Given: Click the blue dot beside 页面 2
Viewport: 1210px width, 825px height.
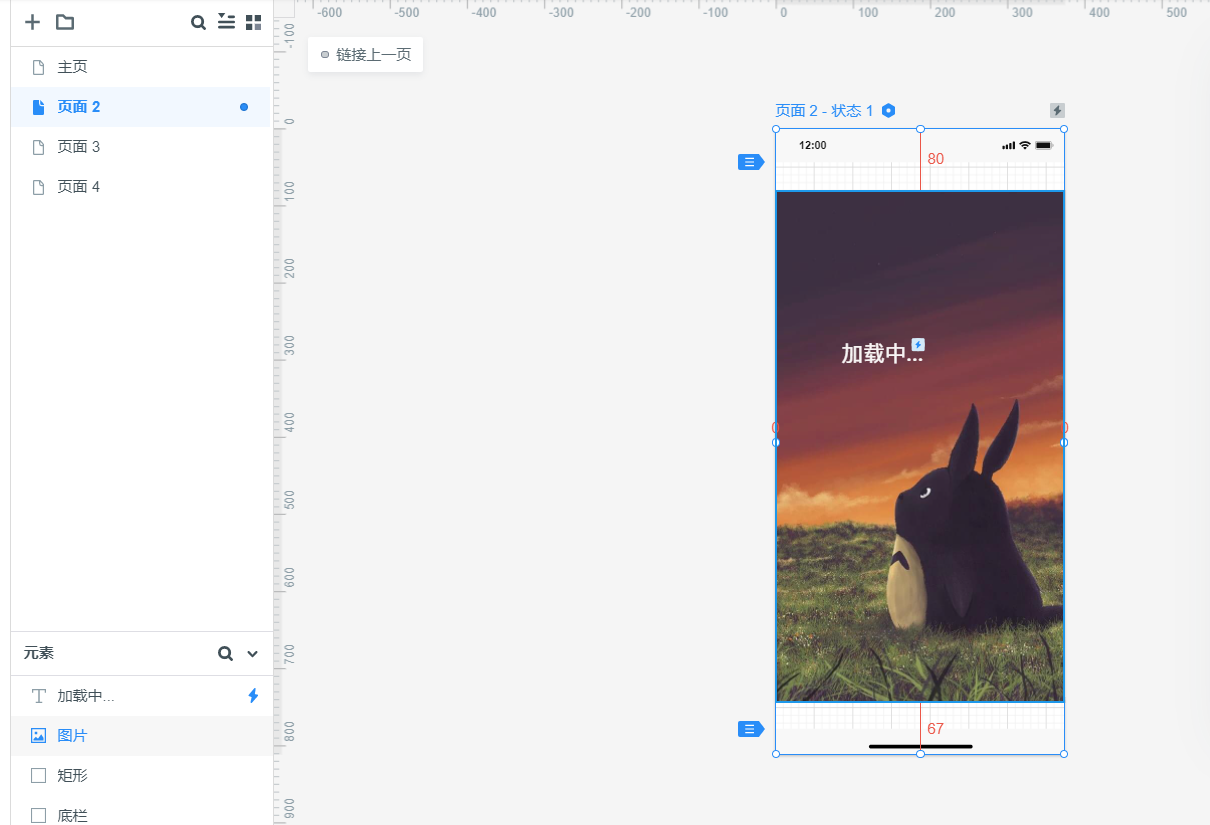Looking at the screenshot, I should [244, 107].
